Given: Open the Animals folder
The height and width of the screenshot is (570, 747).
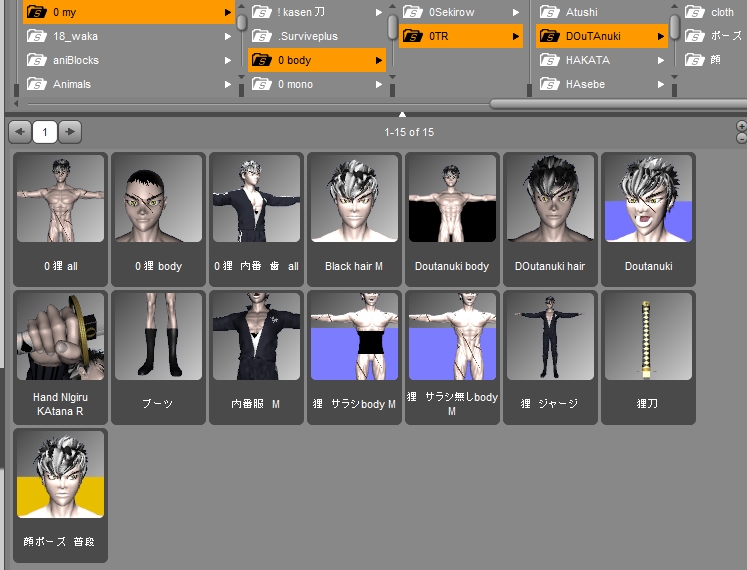Looking at the screenshot, I should pyautogui.click(x=129, y=84).
